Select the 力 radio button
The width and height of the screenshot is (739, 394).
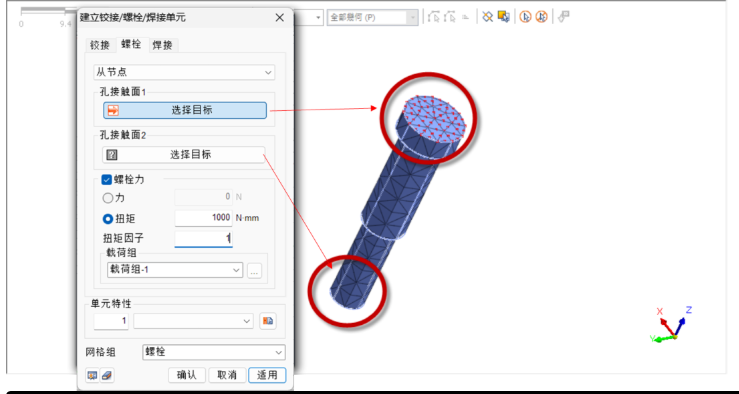(108, 198)
